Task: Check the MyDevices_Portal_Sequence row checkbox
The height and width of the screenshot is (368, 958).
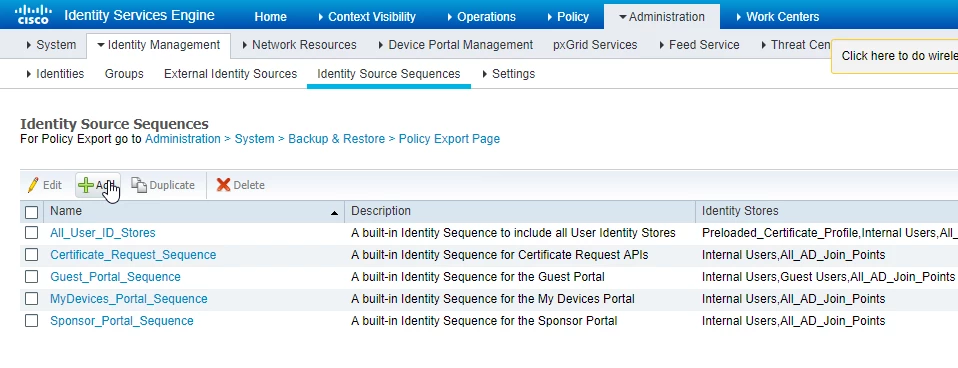Action: click(31, 298)
